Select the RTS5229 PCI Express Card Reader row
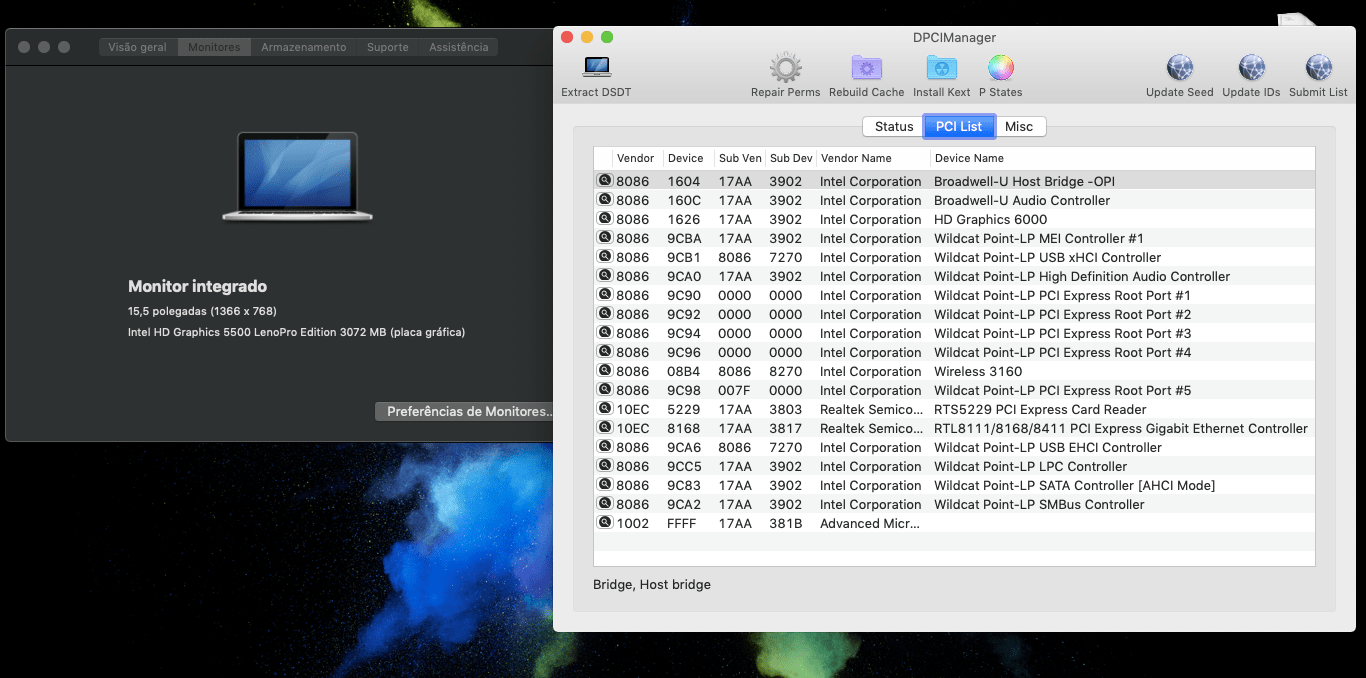This screenshot has height=678, width=1366. point(1040,409)
